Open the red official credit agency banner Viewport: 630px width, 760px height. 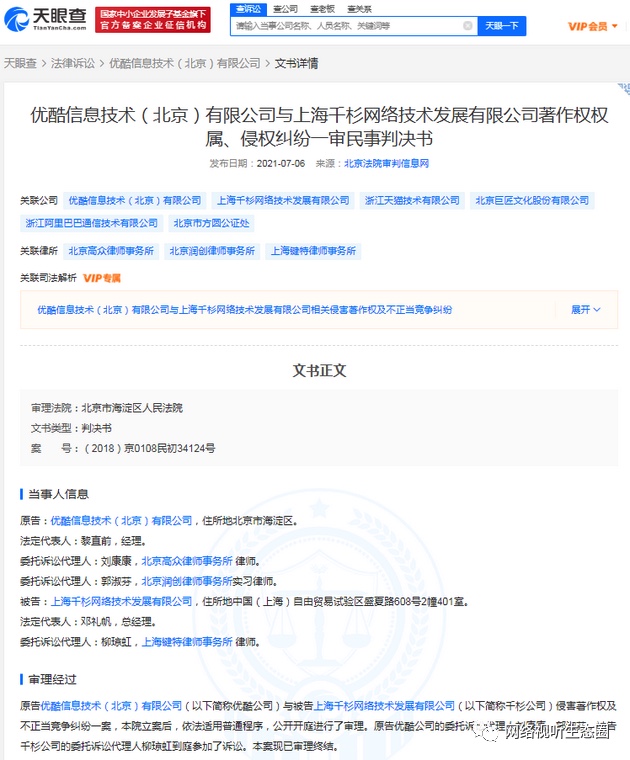click(153, 20)
